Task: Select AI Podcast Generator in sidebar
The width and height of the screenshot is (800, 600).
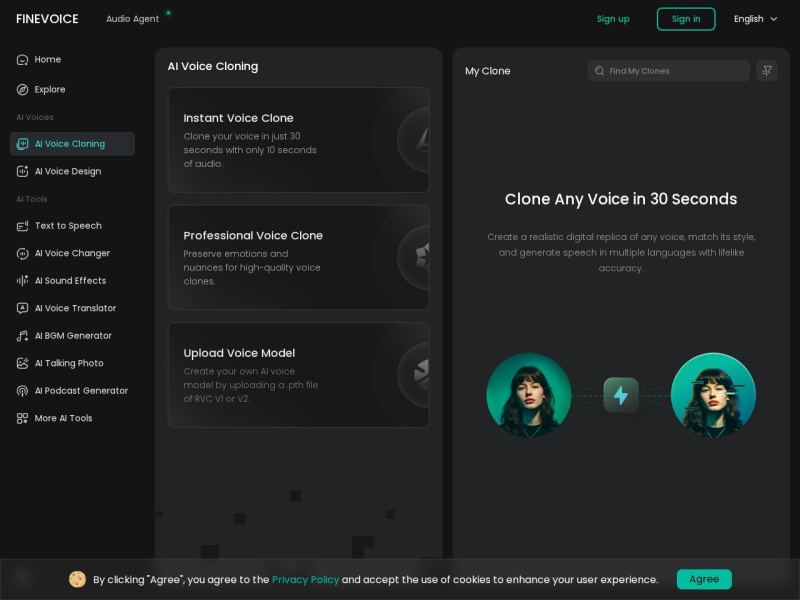Action: [72, 391]
